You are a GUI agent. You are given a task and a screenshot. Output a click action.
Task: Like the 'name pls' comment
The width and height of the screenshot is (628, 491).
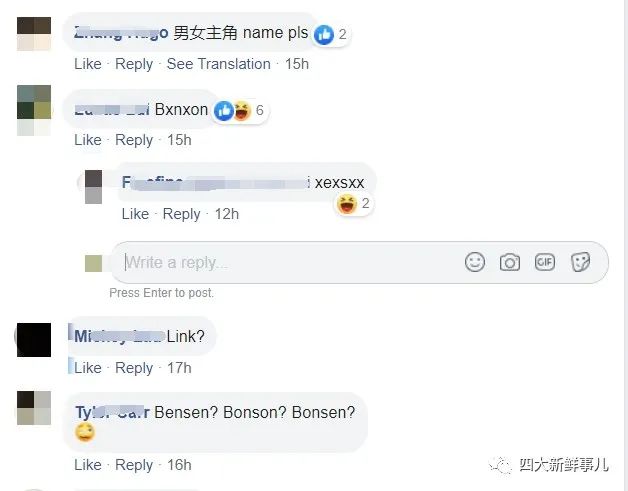click(x=88, y=64)
